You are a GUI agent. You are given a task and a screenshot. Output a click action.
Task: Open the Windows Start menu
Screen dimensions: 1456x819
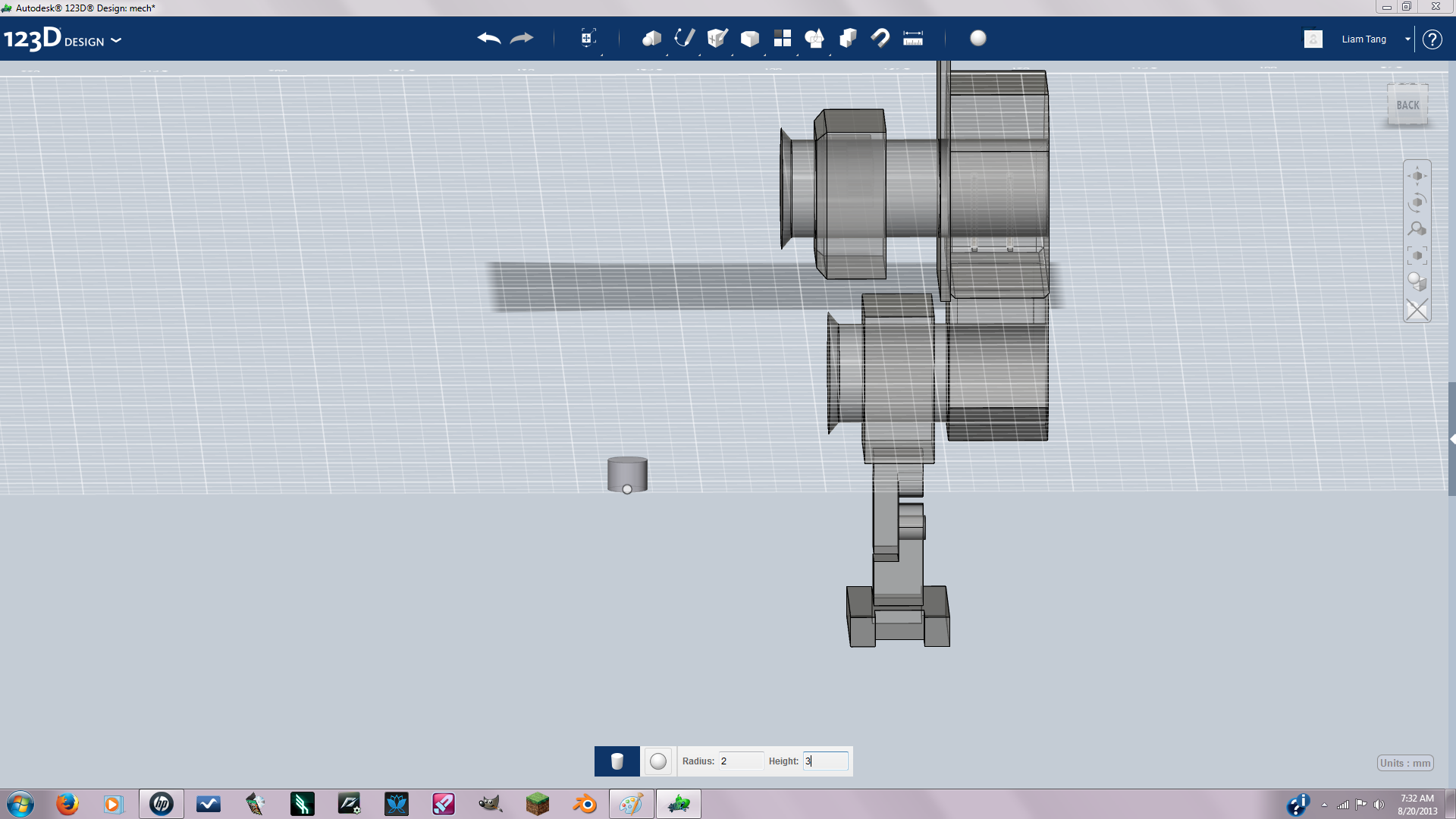pos(20,804)
